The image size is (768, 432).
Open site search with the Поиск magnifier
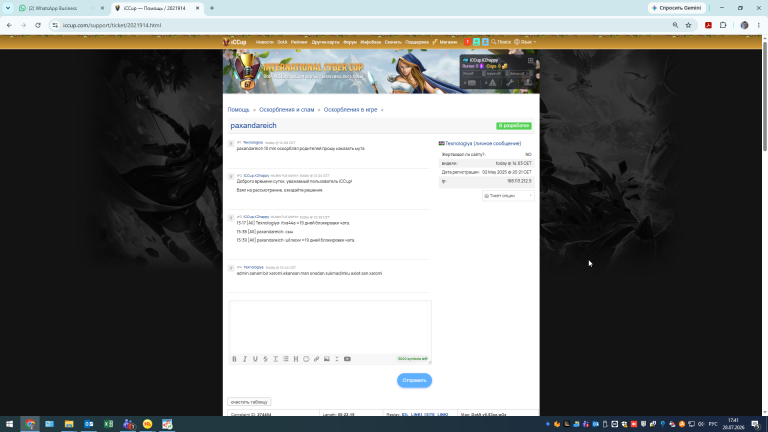tap(501, 42)
